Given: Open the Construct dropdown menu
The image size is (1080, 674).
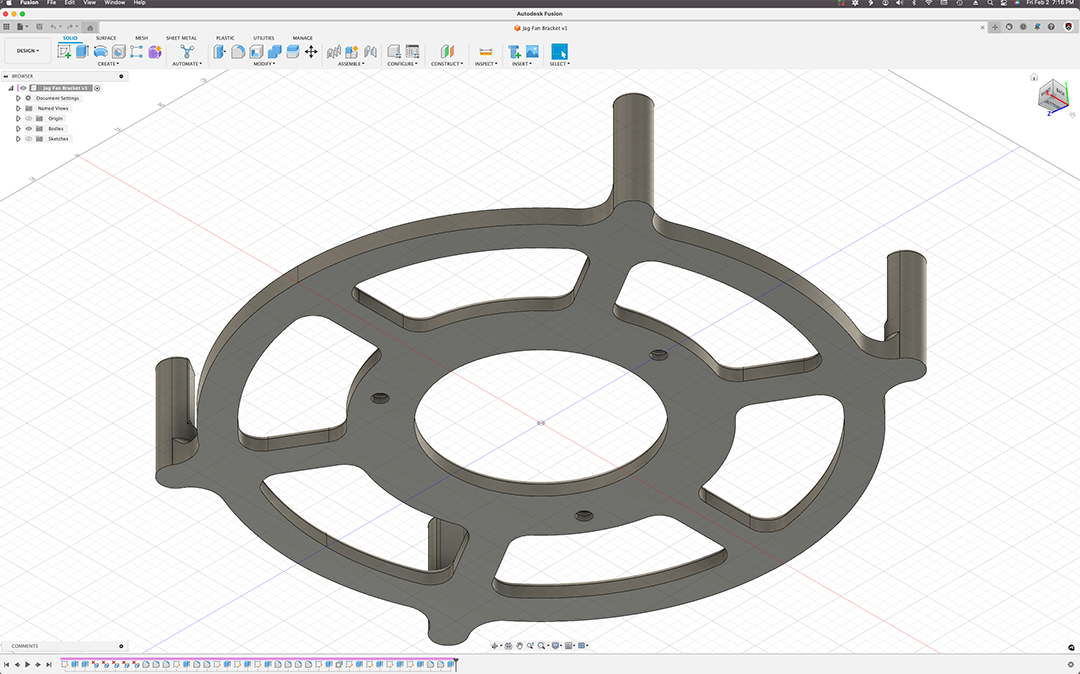Looking at the screenshot, I should 447,64.
